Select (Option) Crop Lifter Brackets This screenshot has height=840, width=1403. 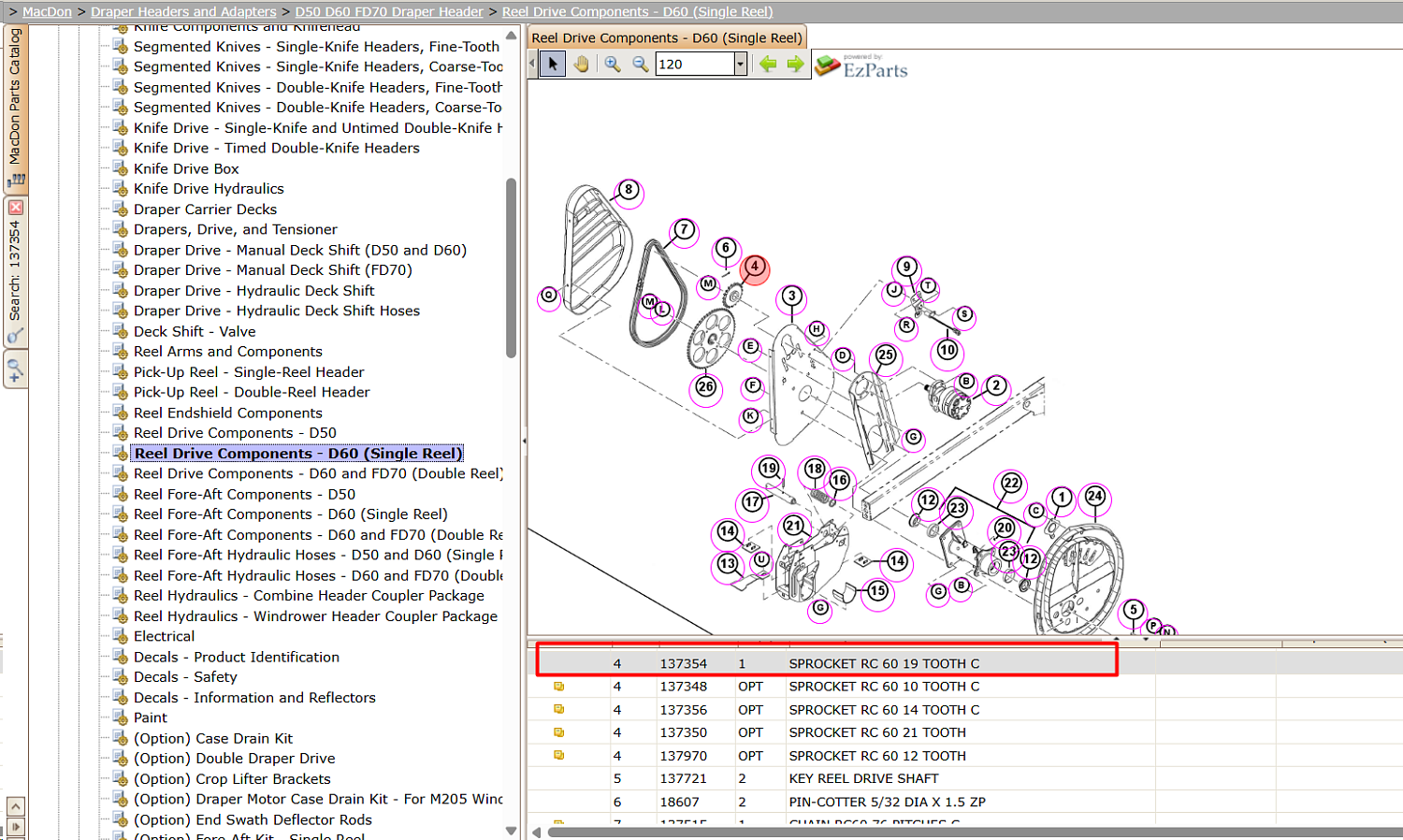tap(232, 779)
